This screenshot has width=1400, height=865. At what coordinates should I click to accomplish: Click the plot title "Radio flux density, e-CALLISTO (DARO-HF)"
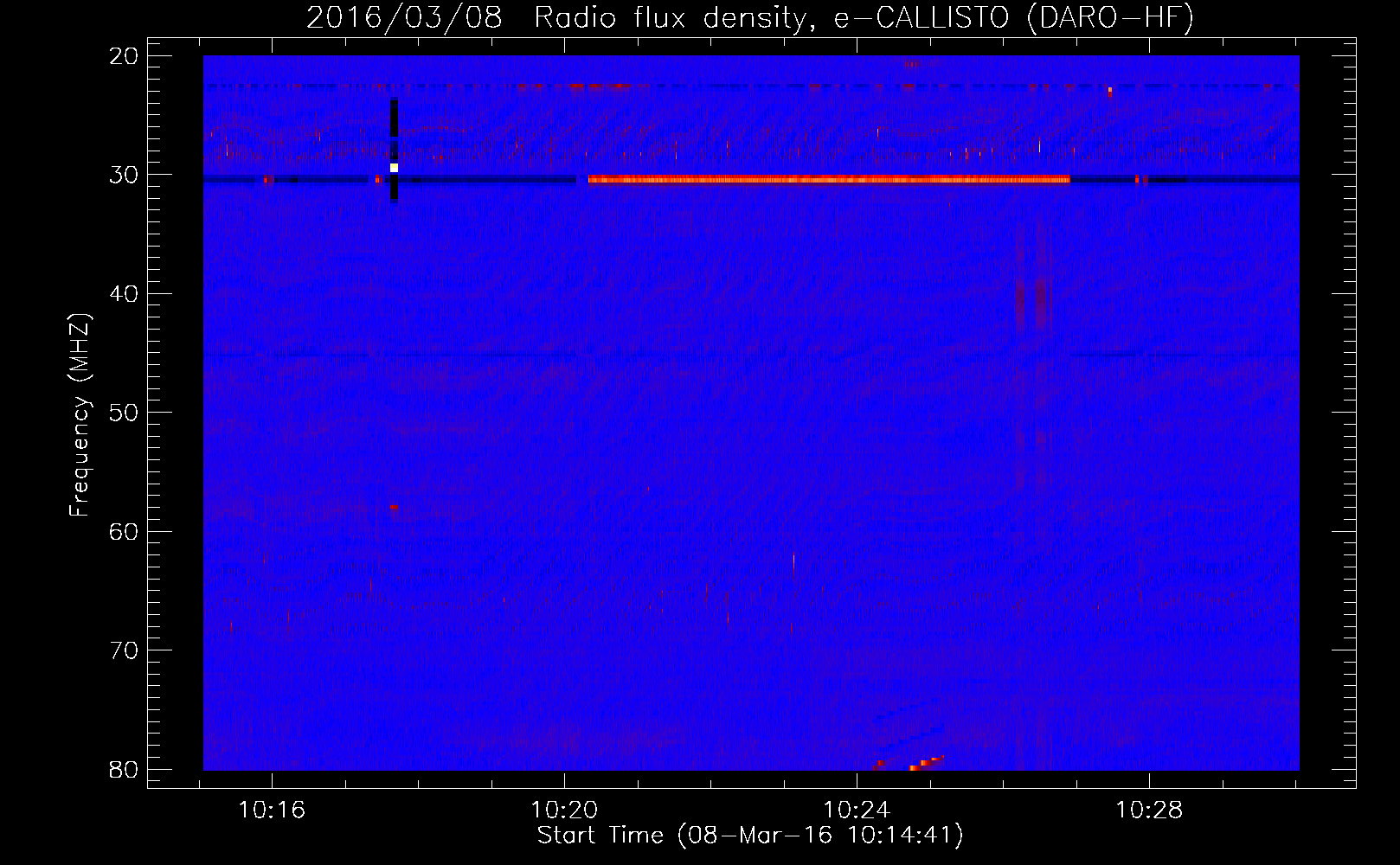click(864, 17)
